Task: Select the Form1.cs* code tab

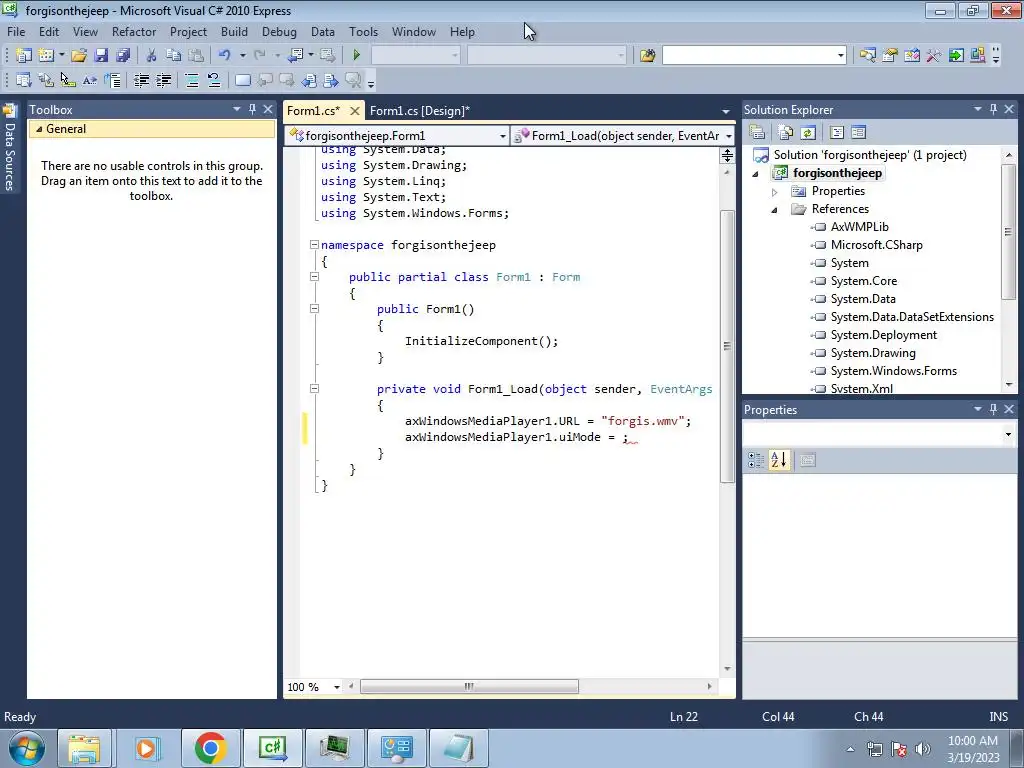Action: point(313,110)
